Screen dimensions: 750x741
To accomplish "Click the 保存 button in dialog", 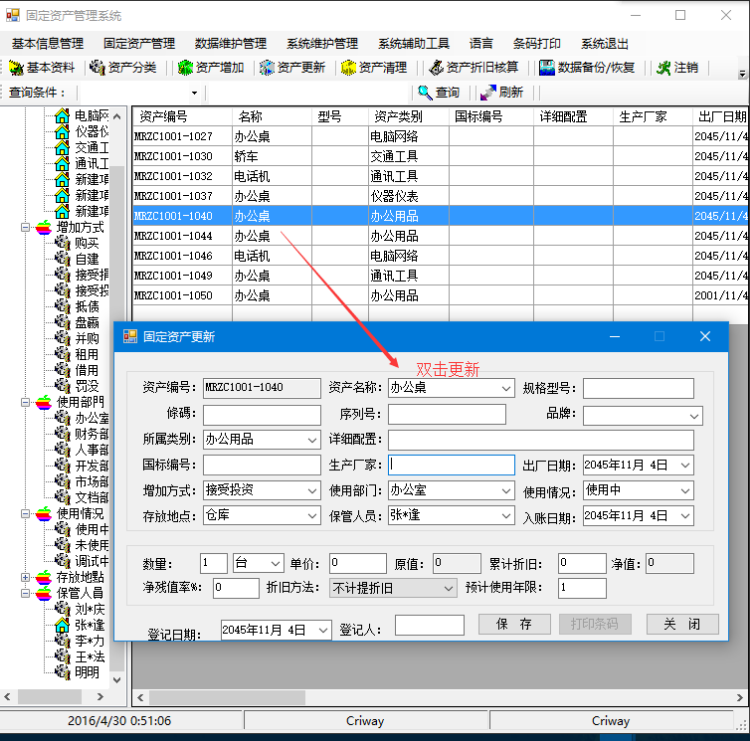I will click(513, 624).
